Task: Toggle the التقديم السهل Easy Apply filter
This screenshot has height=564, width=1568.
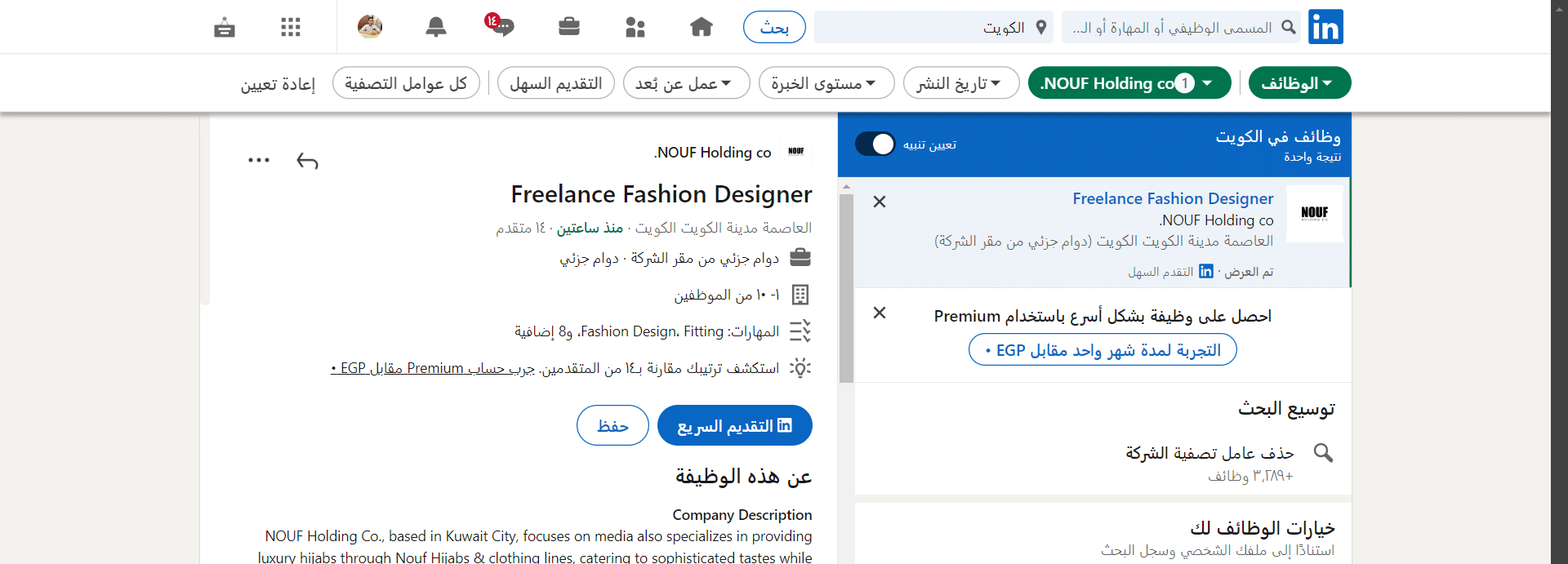Action: 556,83
